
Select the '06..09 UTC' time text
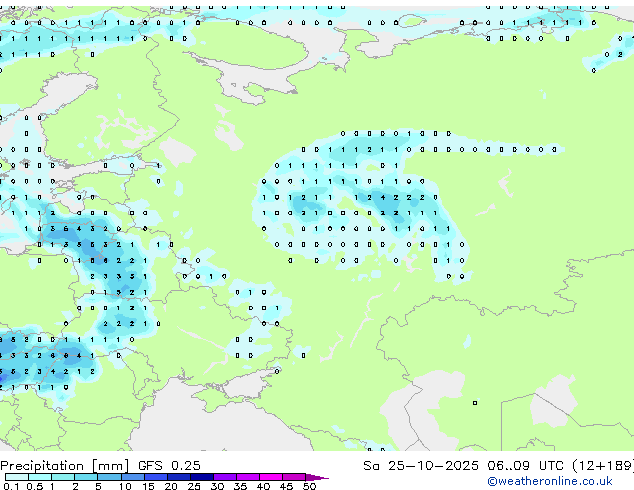point(525,466)
